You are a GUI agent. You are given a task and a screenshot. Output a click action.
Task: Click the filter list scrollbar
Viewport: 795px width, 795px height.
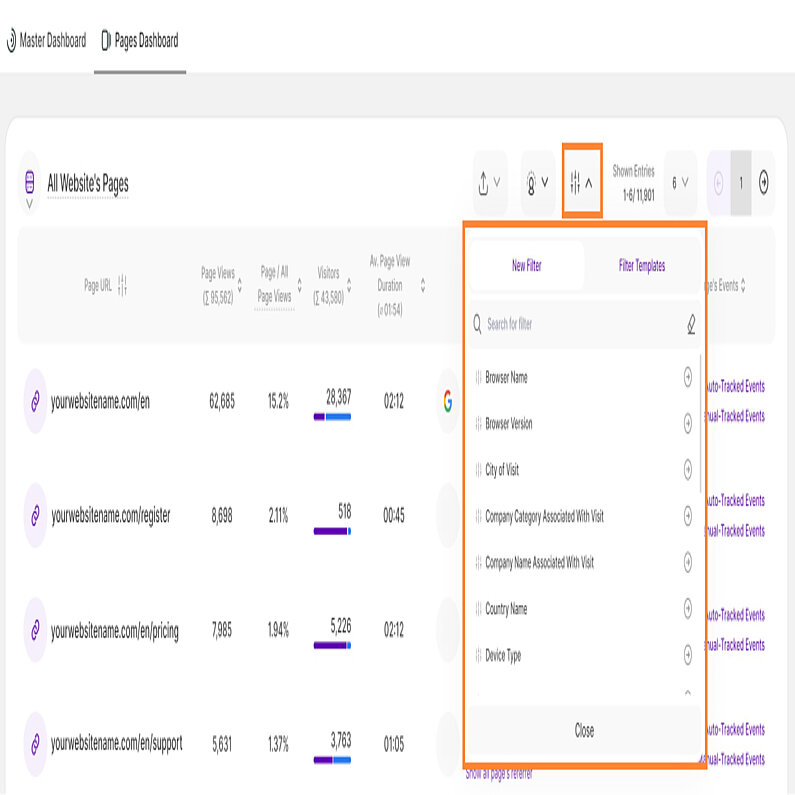(700, 423)
